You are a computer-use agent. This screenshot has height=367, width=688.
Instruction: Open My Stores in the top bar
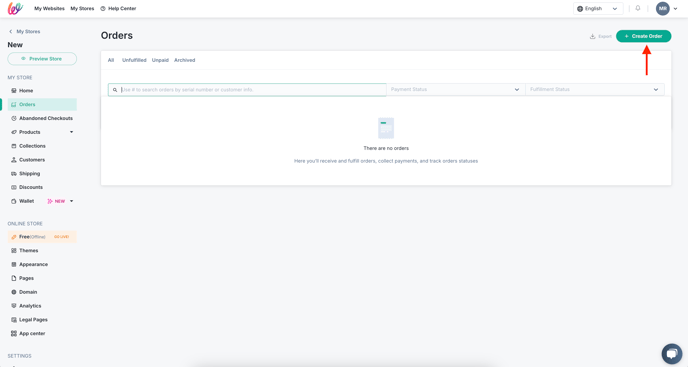(82, 8)
